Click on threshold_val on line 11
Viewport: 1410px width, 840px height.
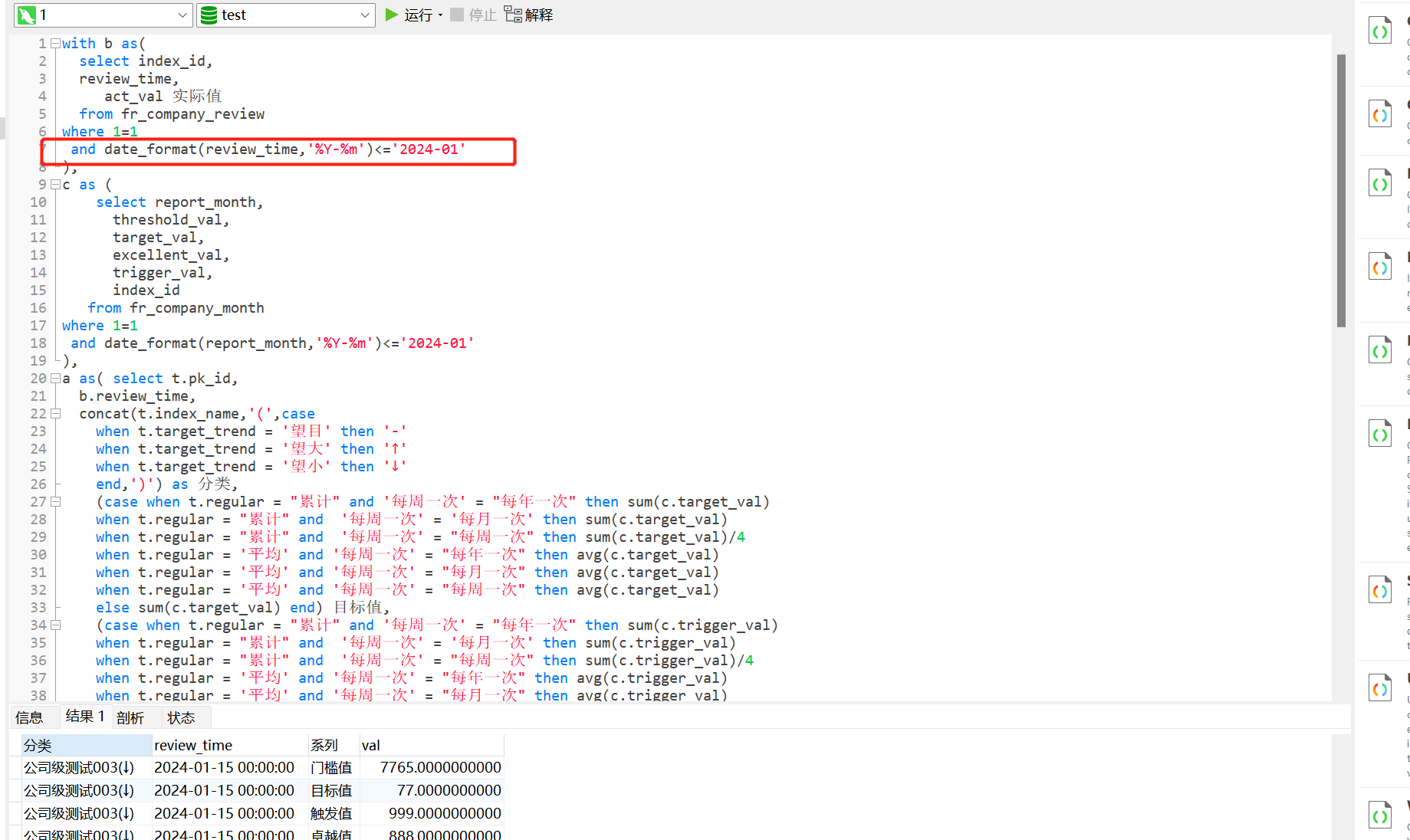(168, 220)
